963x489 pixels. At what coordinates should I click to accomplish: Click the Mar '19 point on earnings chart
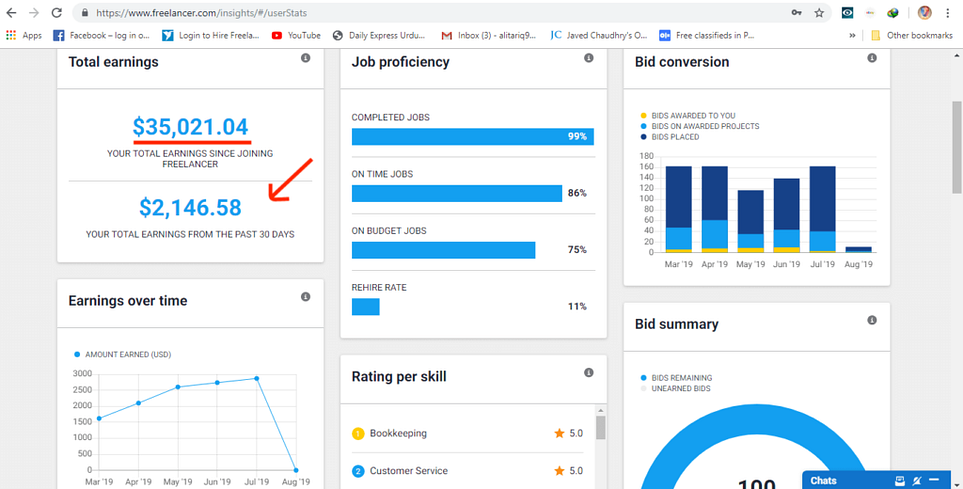99,418
